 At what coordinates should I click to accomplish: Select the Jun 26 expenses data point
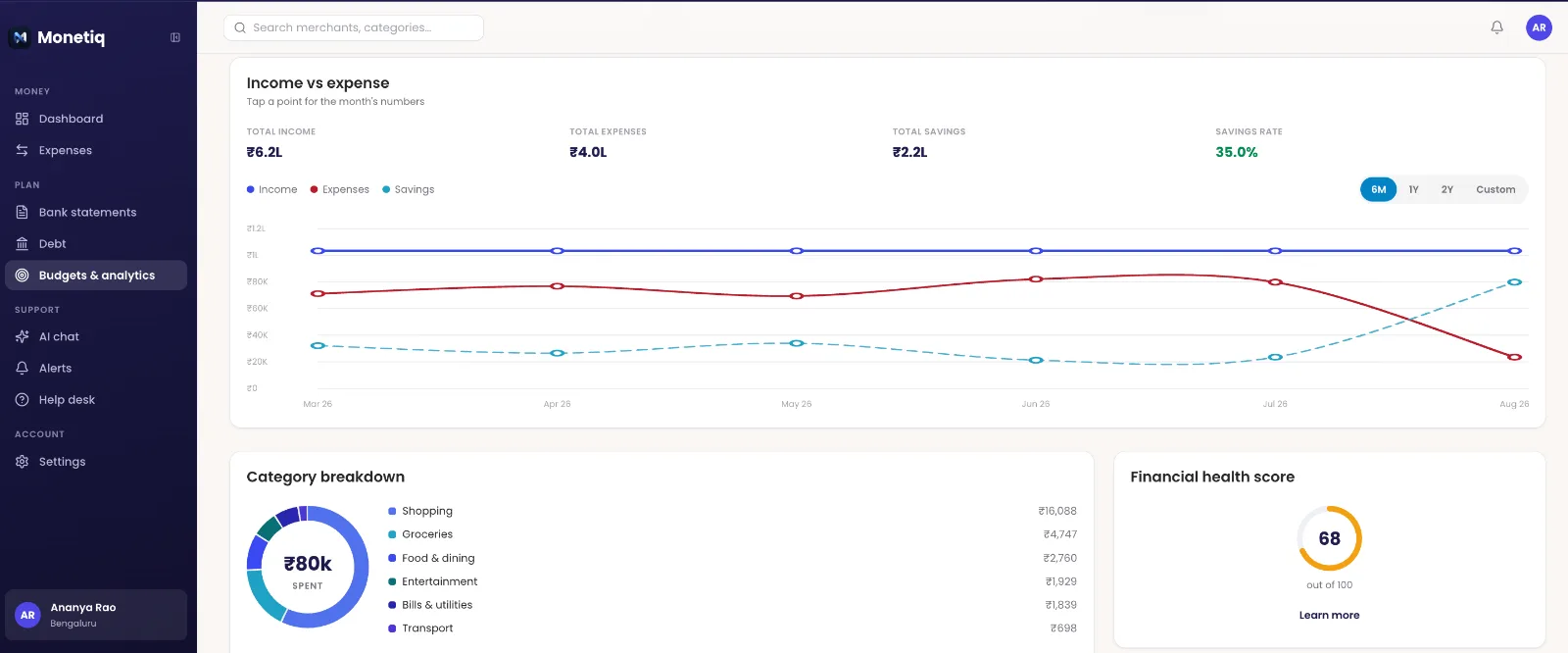(x=1036, y=279)
